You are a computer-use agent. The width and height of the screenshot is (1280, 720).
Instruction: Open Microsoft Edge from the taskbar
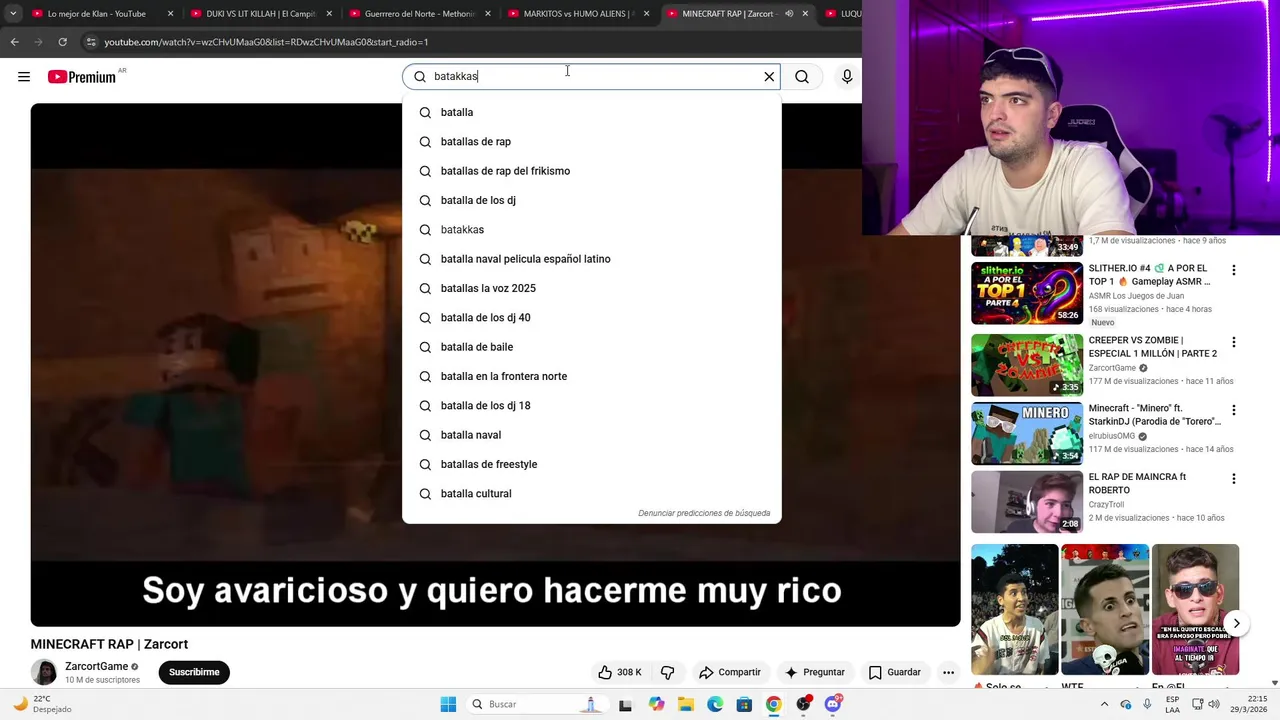[x=715, y=704]
